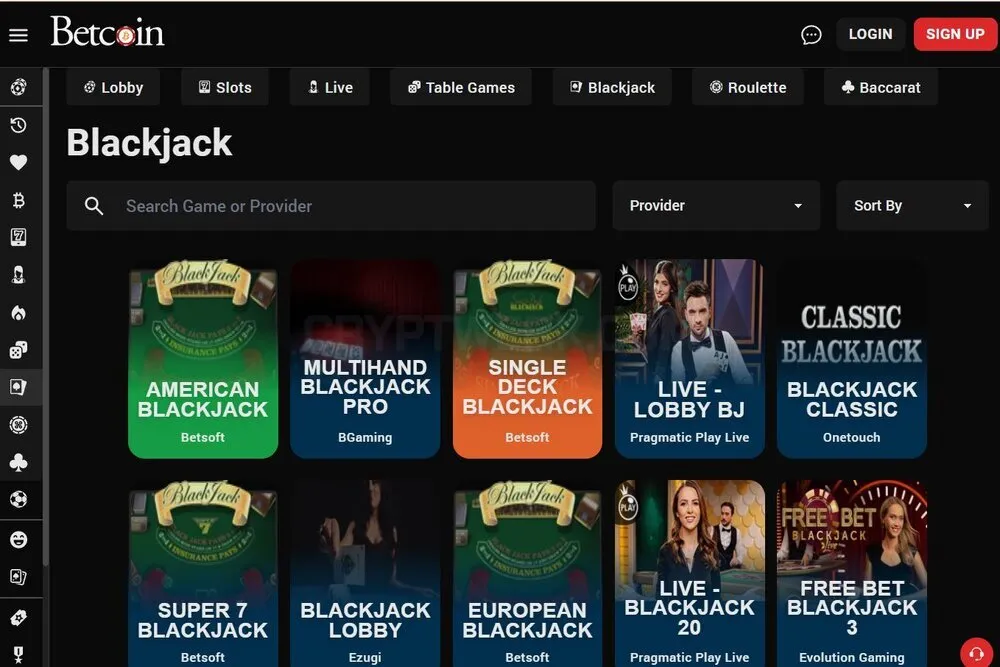Switch to the Slots tab
Screen dimensions: 1000x667
click(225, 87)
